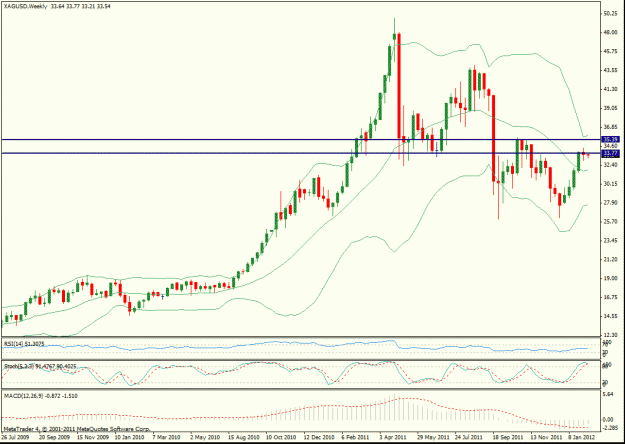Select the 12 Dec 2010 date label
Image resolution: width=625 pixels, height=444 pixels.
pyautogui.click(x=318, y=437)
